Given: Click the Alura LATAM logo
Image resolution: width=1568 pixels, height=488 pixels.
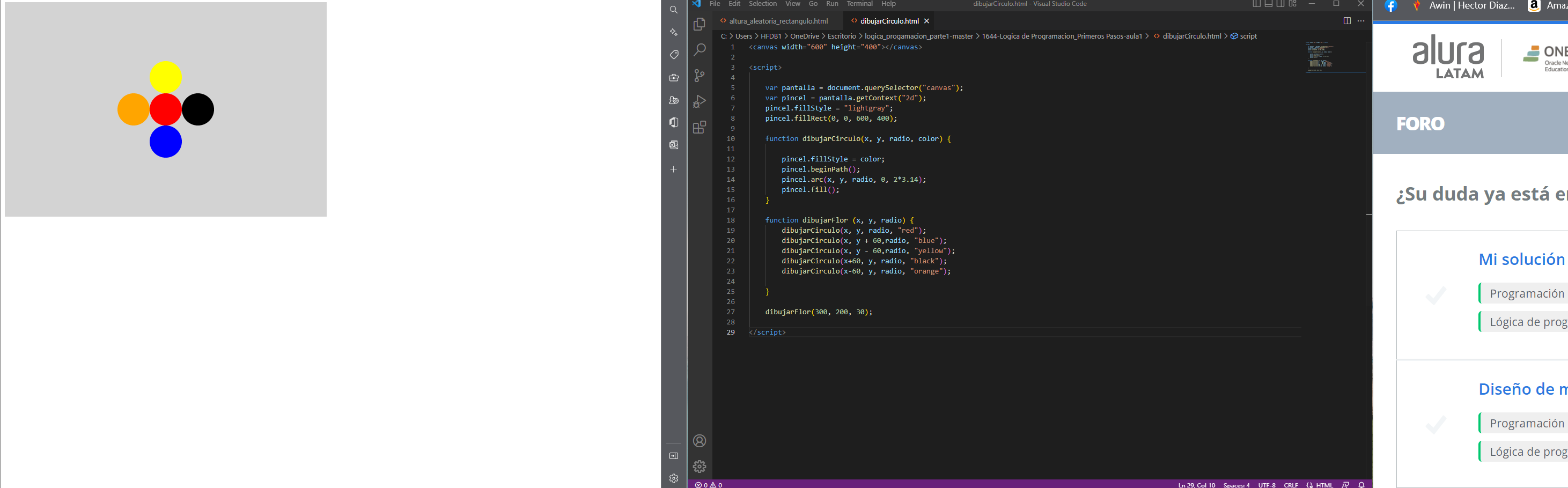Looking at the screenshot, I should pos(1448,57).
